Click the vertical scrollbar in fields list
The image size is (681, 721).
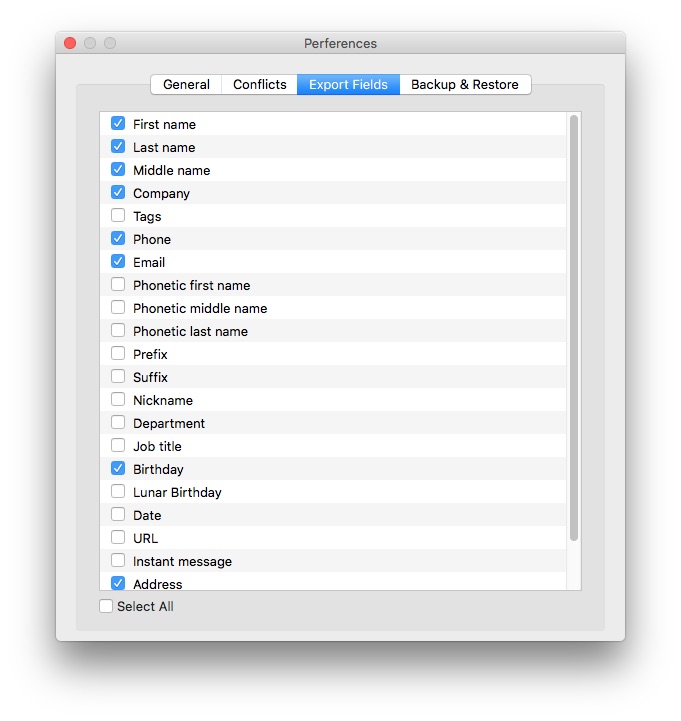point(574,330)
